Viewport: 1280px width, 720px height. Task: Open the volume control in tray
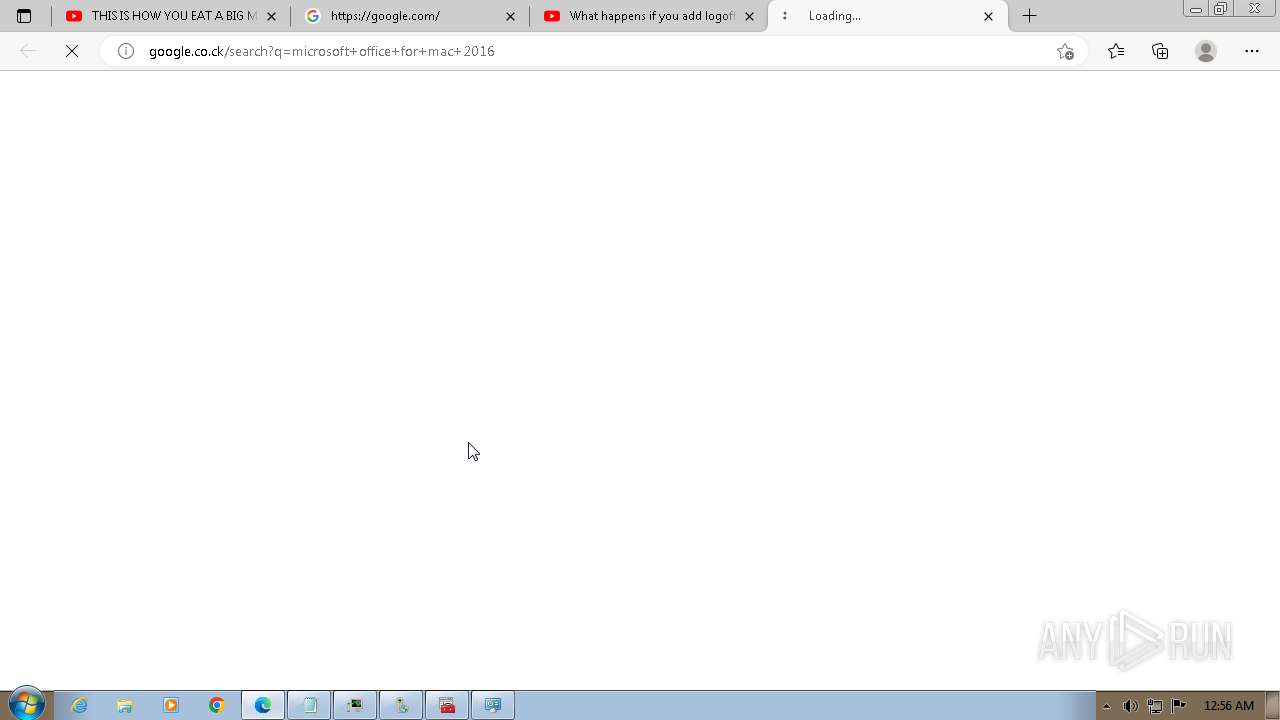pos(1130,706)
